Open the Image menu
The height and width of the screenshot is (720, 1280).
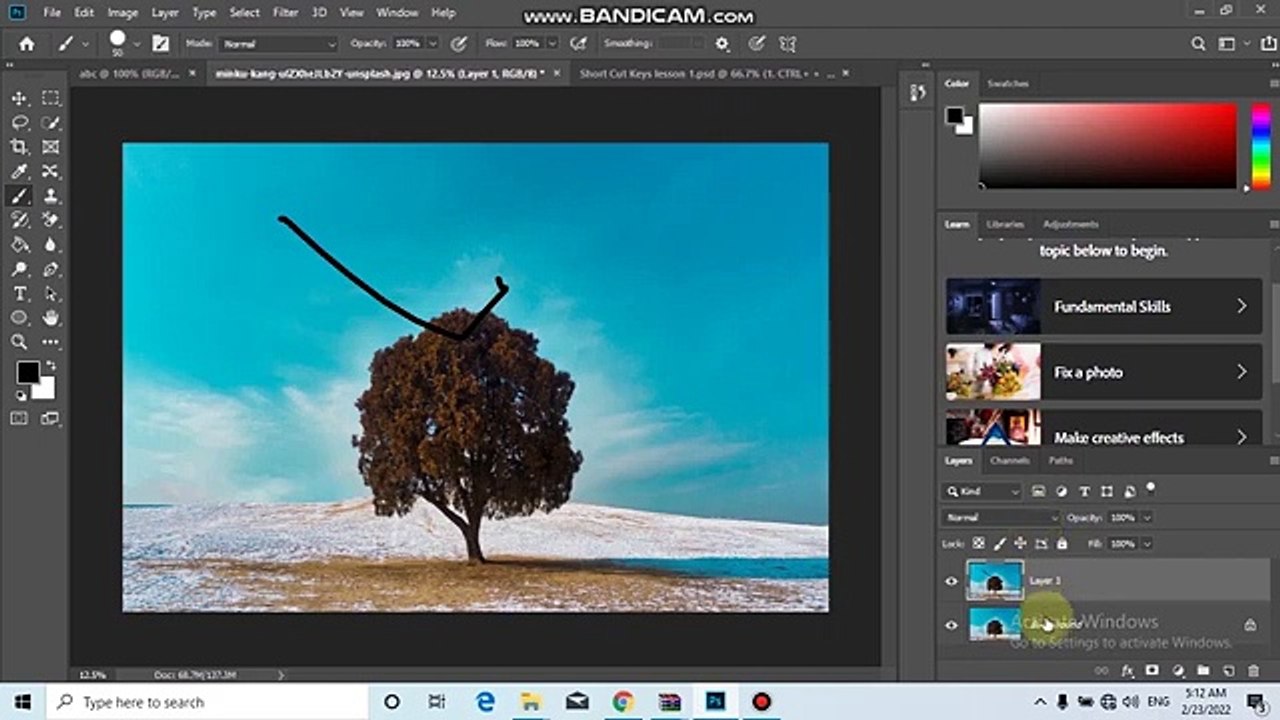point(122,13)
